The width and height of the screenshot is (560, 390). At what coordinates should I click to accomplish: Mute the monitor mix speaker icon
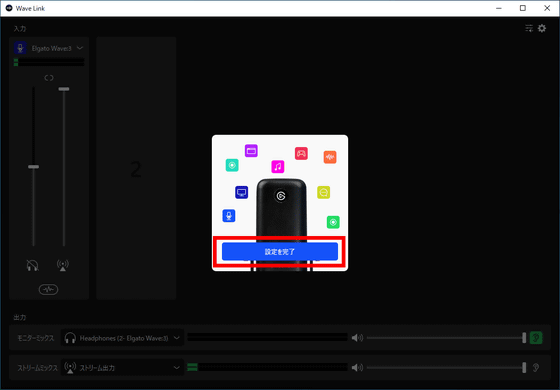[357, 338]
